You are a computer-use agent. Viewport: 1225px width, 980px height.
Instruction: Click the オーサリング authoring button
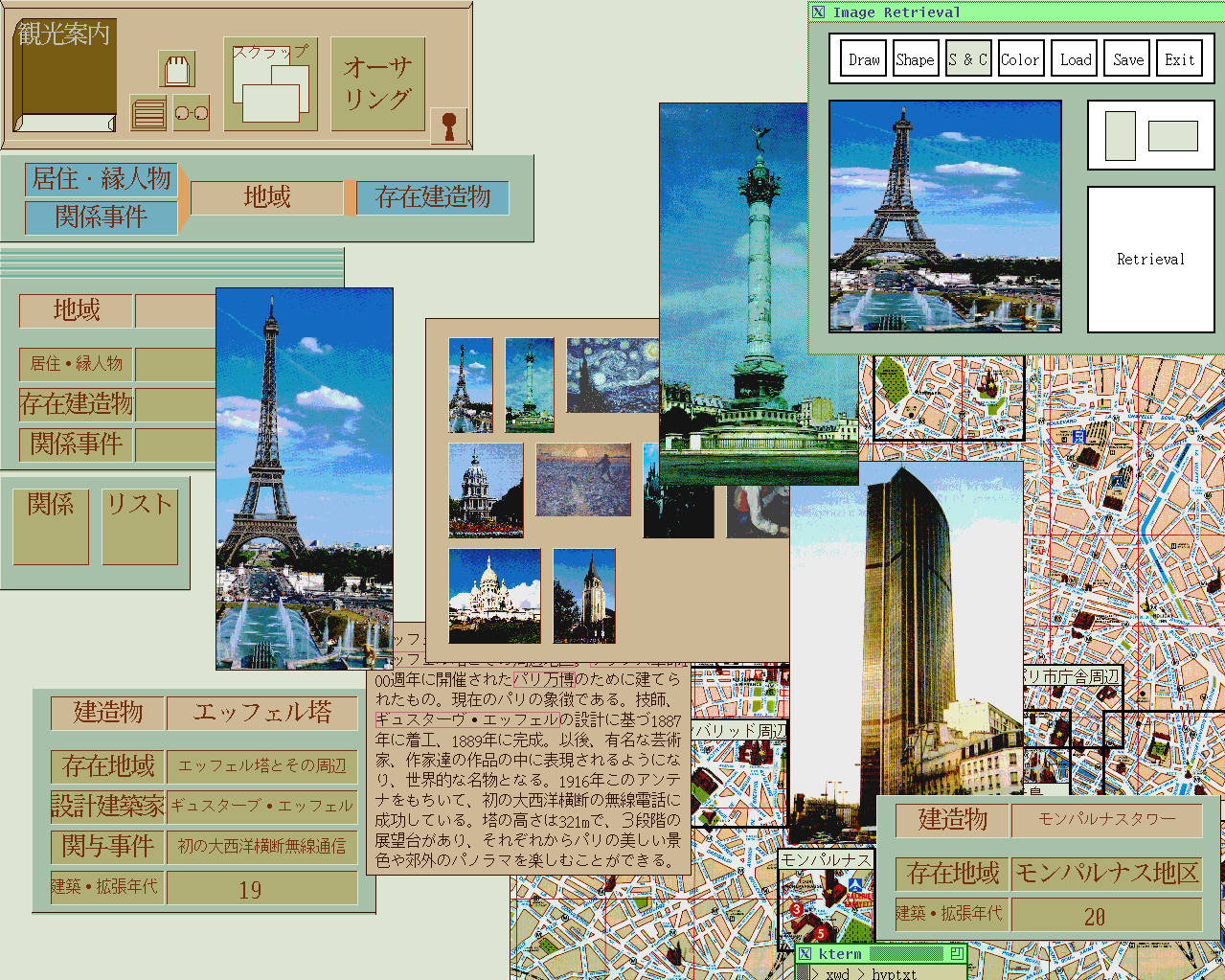[x=378, y=84]
